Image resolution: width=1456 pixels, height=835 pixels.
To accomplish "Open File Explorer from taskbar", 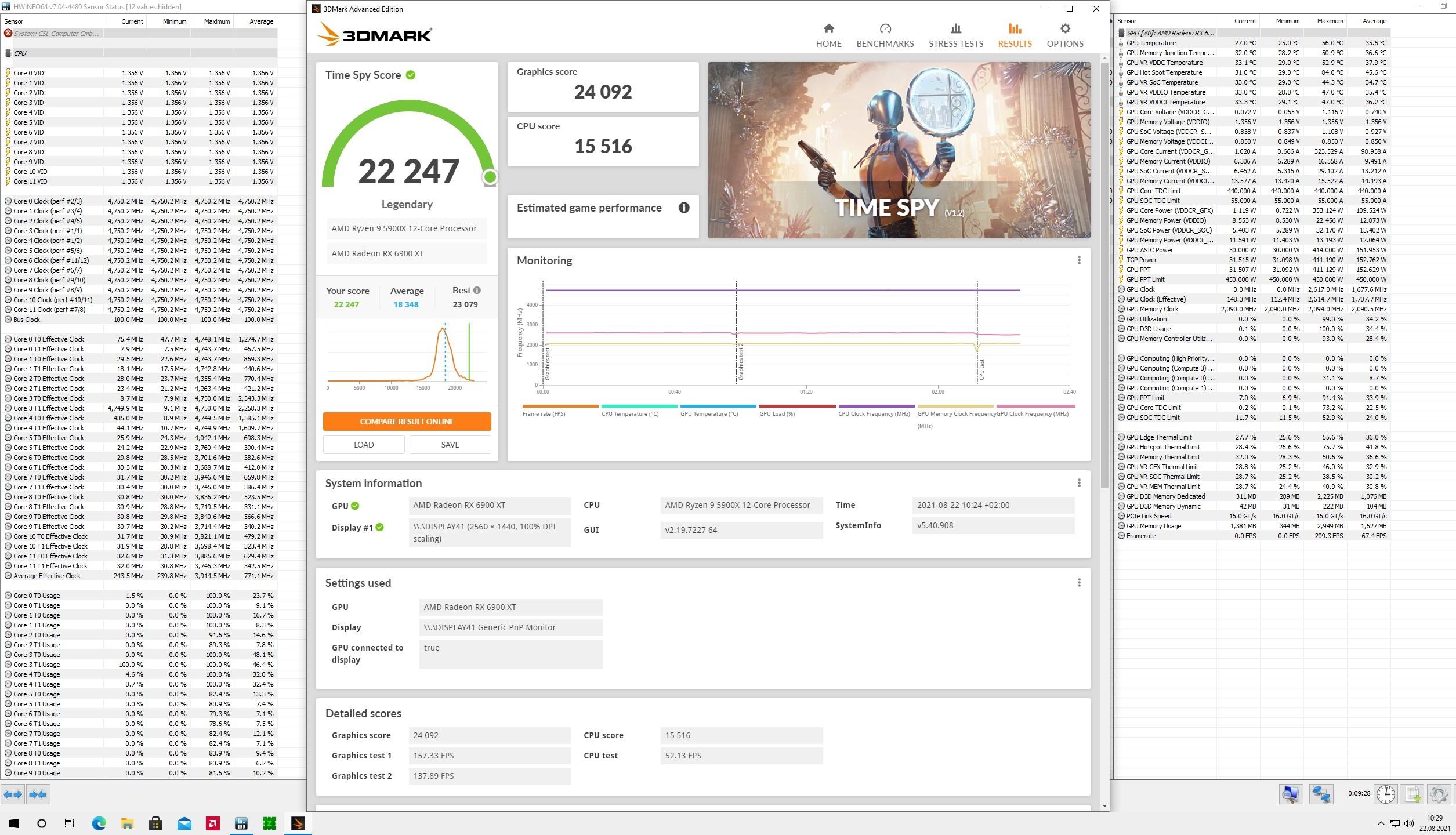I will pyautogui.click(x=127, y=823).
